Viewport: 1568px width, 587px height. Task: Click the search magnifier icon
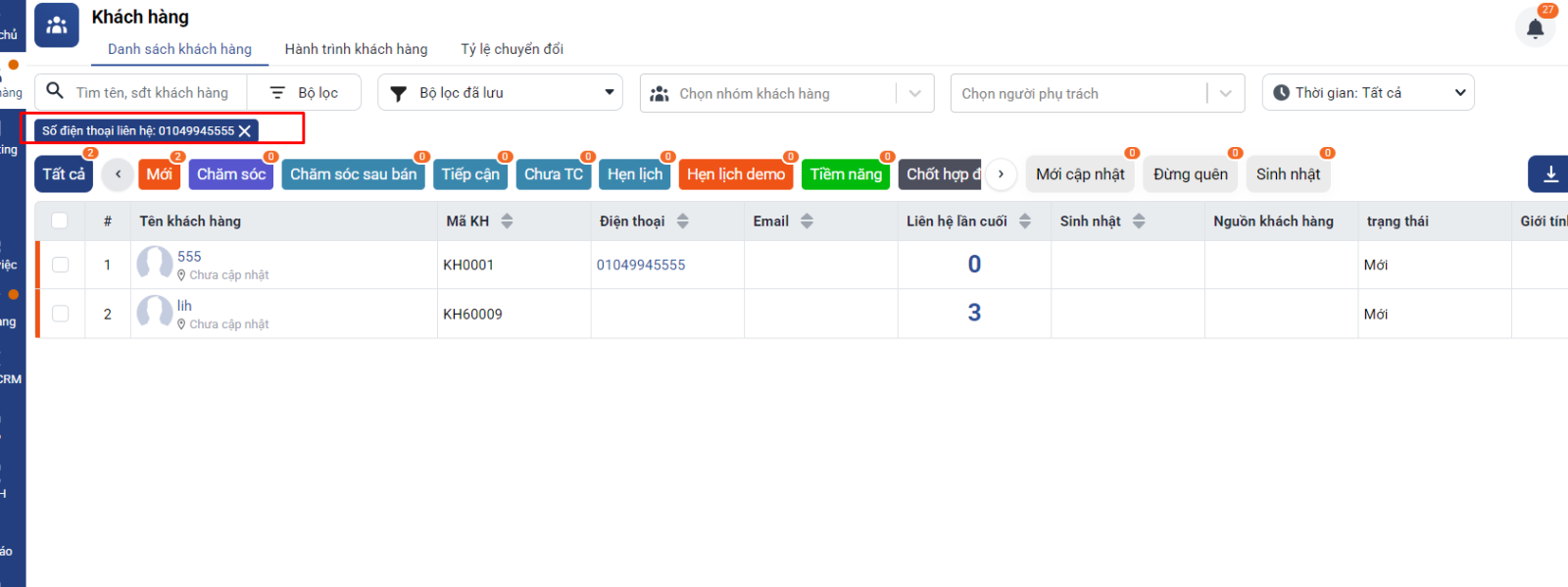(x=56, y=92)
